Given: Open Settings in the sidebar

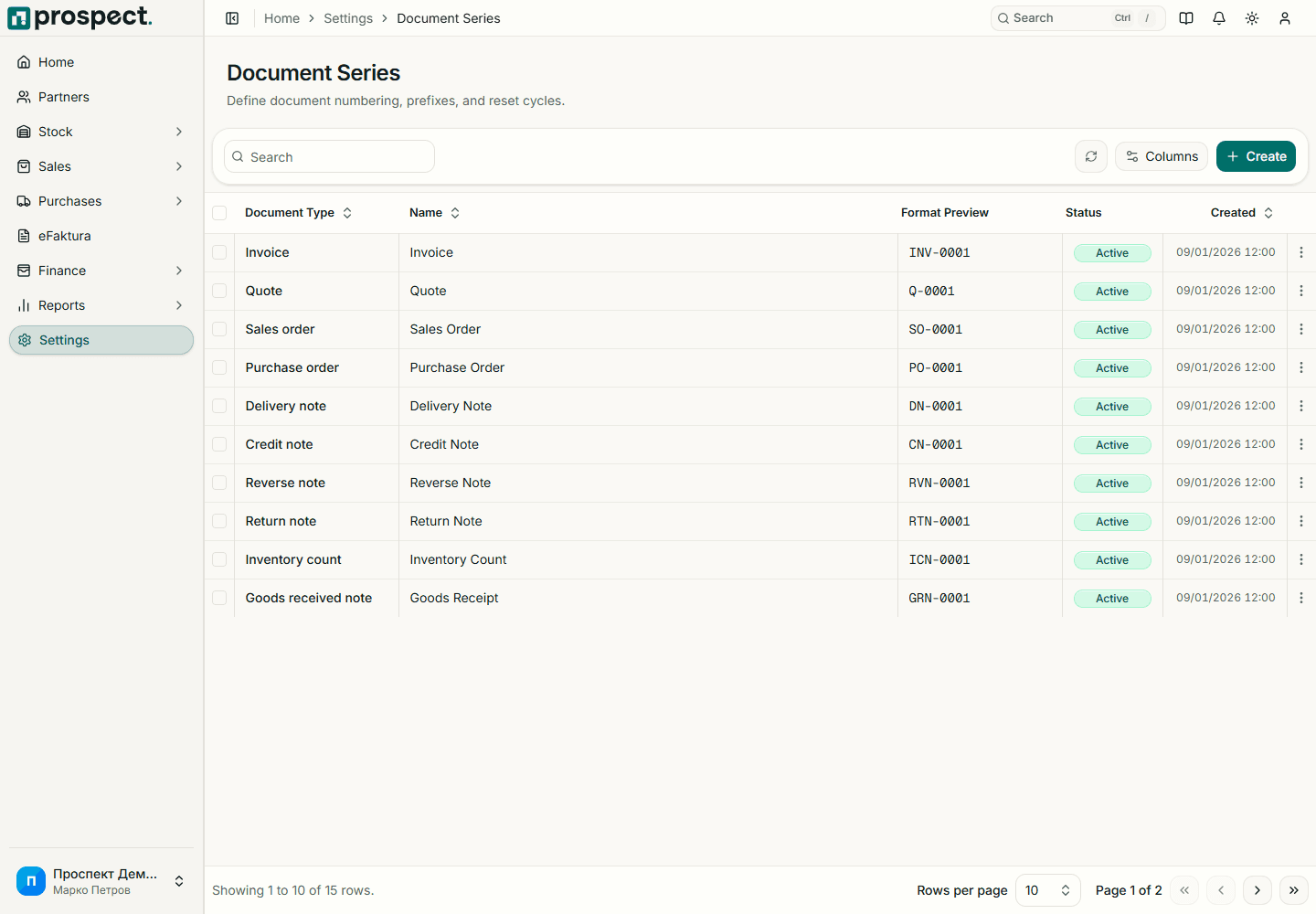Looking at the screenshot, I should 101,340.
